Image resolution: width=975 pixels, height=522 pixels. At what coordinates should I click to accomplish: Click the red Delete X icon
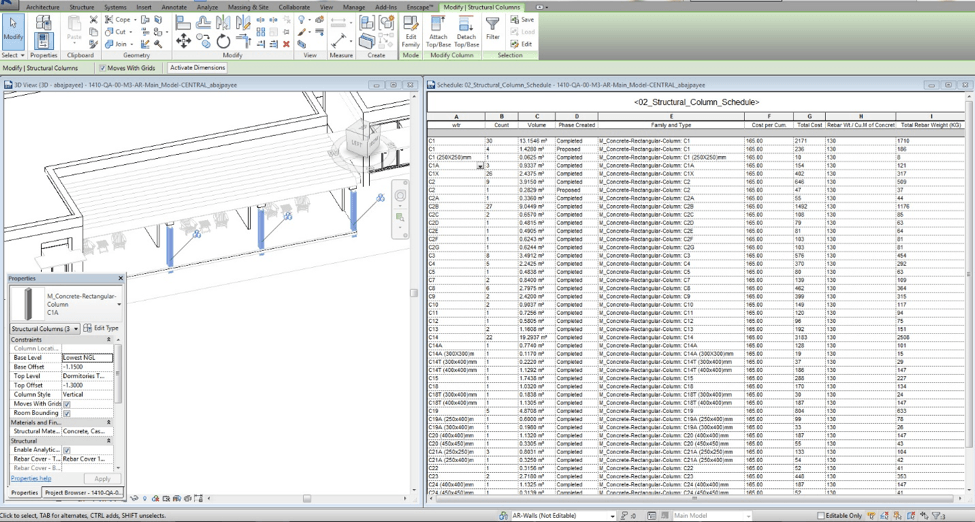(286, 44)
